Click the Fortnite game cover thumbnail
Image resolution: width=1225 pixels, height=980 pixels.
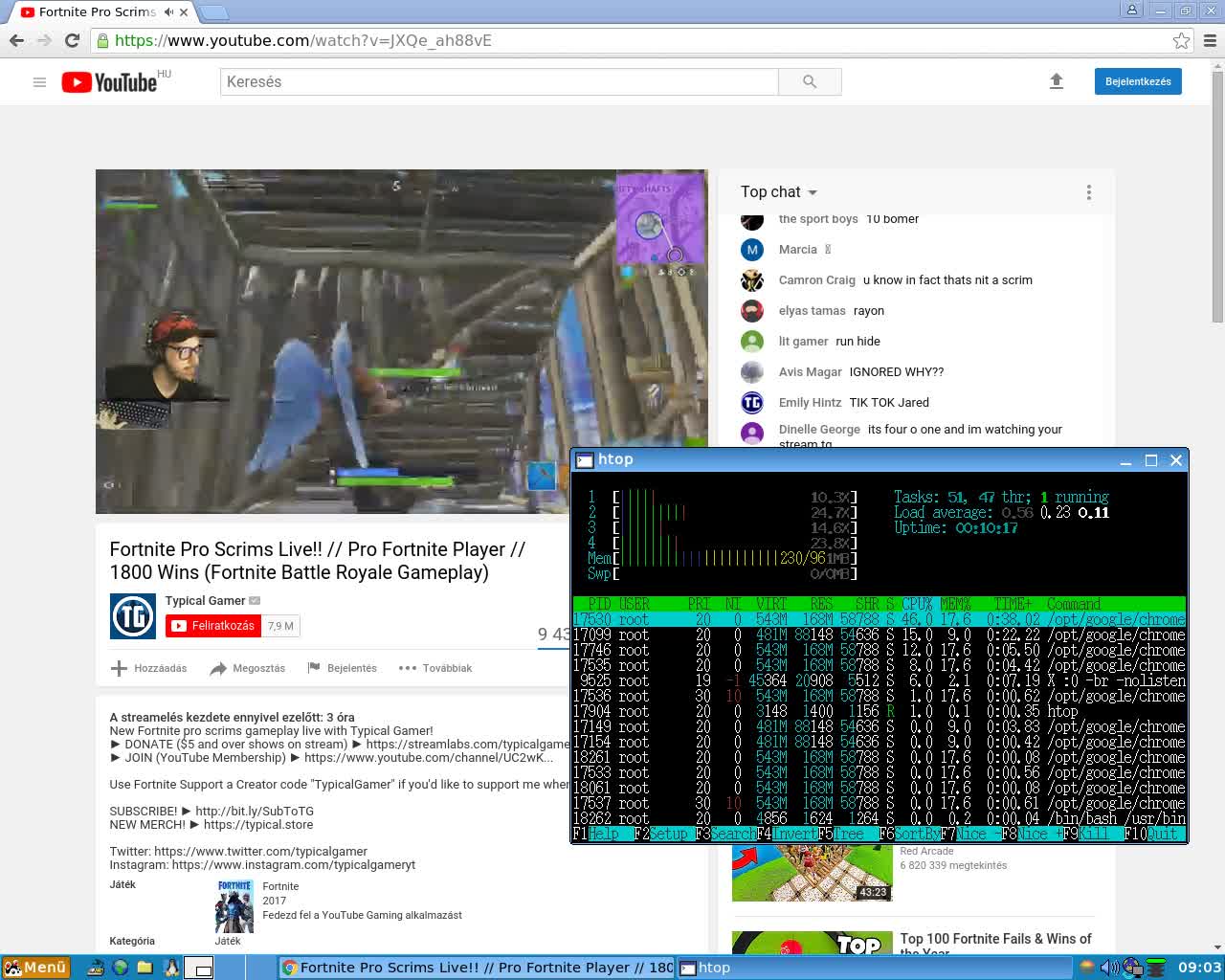pyautogui.click(x=234, y=905)
